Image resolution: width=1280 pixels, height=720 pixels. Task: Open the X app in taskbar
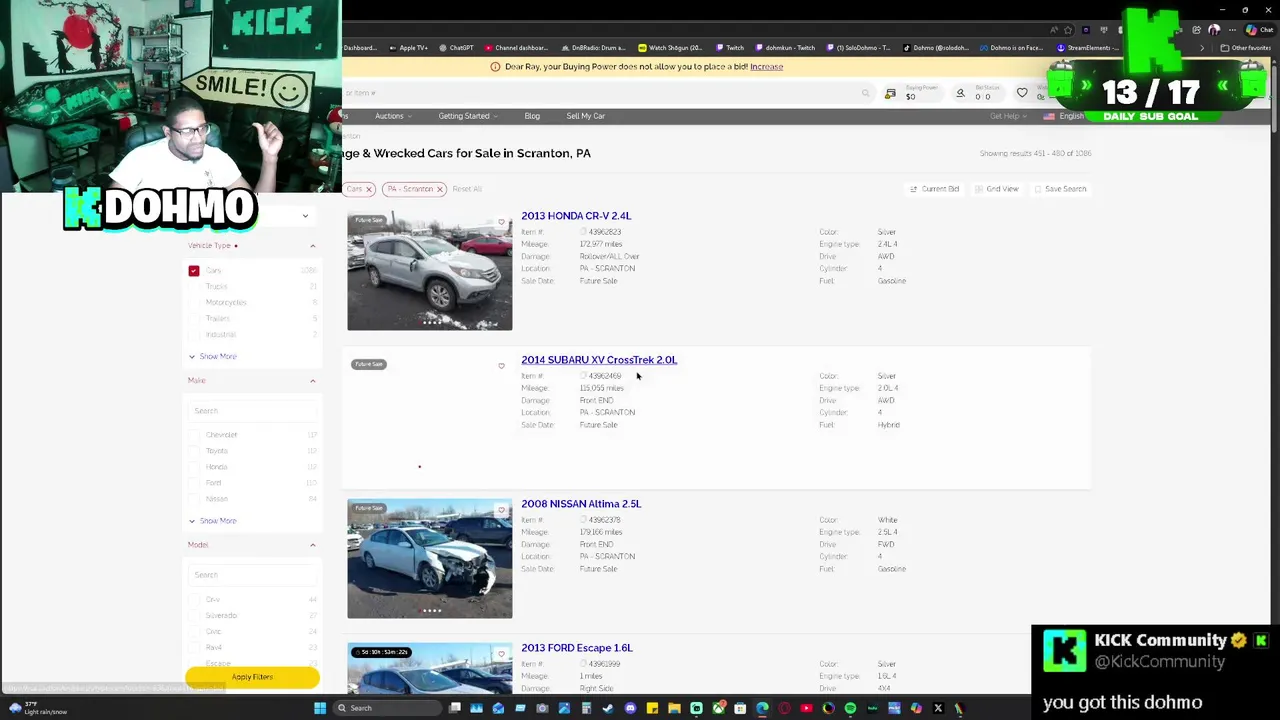938,708
